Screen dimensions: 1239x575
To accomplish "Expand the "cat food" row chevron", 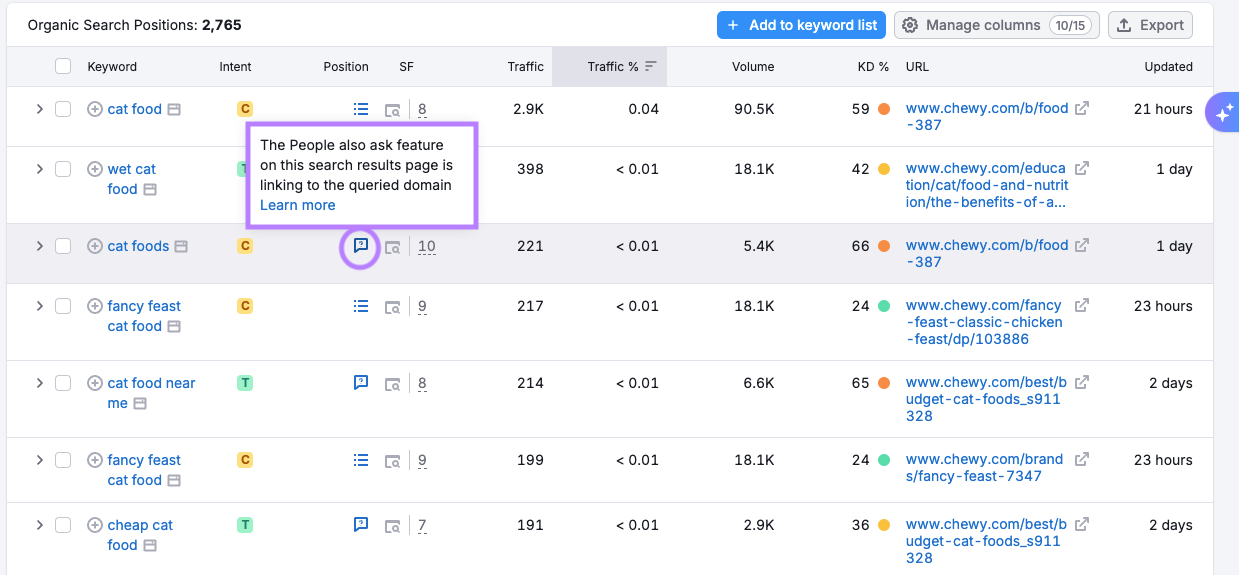I will (x=40, y=109).
